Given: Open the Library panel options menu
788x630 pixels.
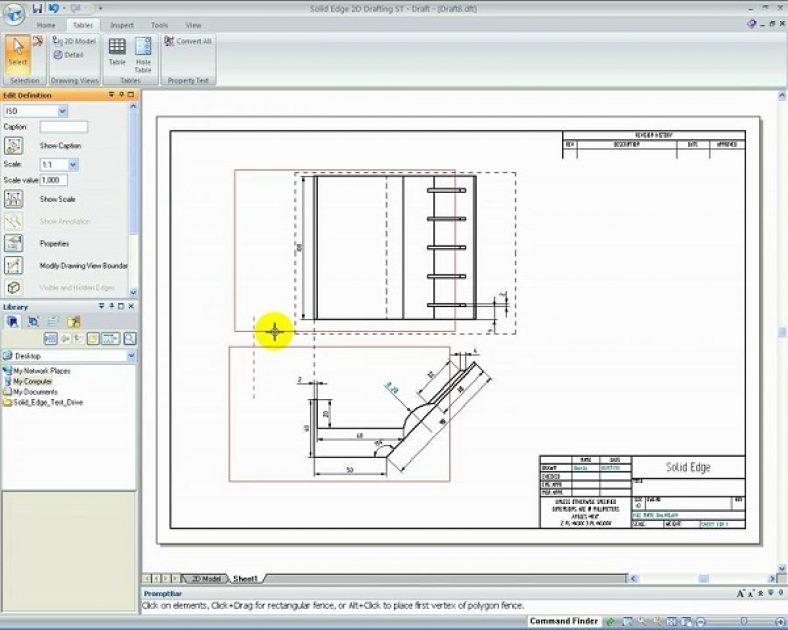Looking at the screenshot, I should (x=102, y=306).
